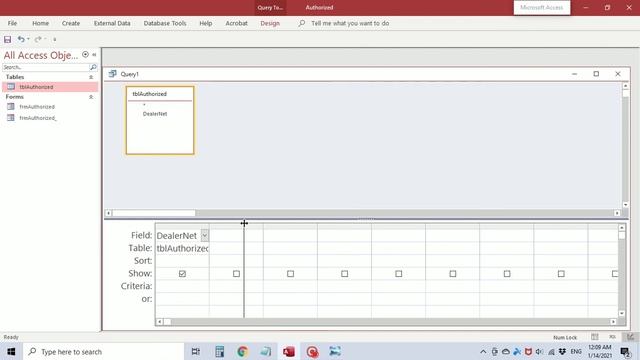
Task: Click the table pane horizontal scrollbar thumb
Action: (154, 213)
